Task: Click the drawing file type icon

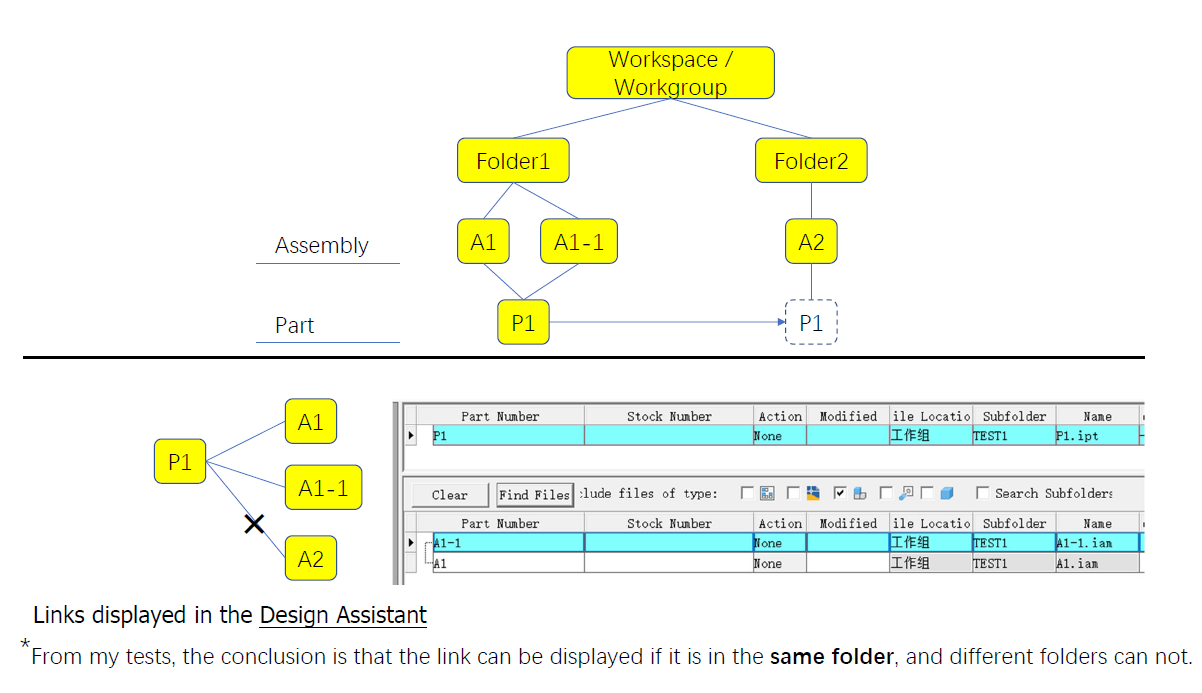Action: (x=767, y=493)
